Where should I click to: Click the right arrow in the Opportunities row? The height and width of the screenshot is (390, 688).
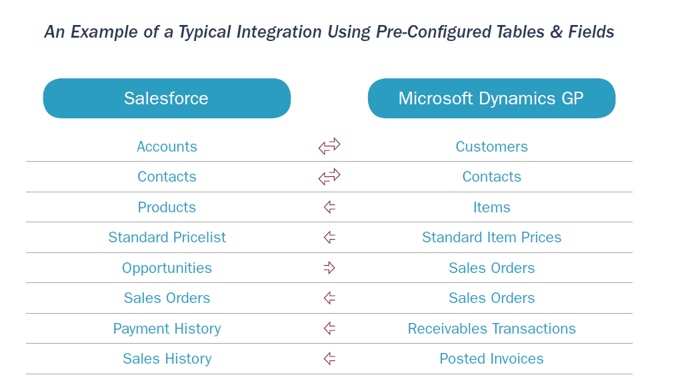click(x=330, y=268)
